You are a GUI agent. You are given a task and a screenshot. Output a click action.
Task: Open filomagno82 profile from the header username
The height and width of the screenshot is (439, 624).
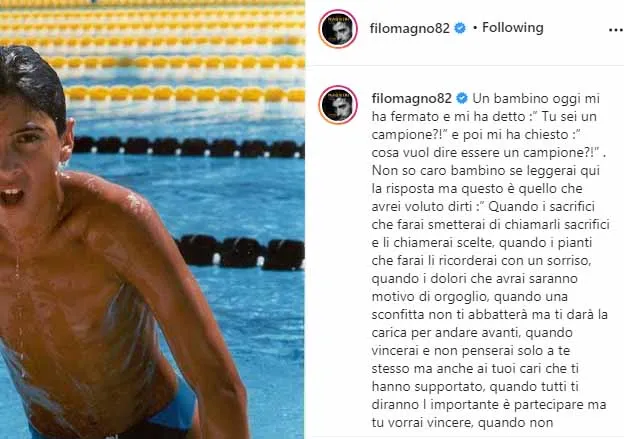410,28
